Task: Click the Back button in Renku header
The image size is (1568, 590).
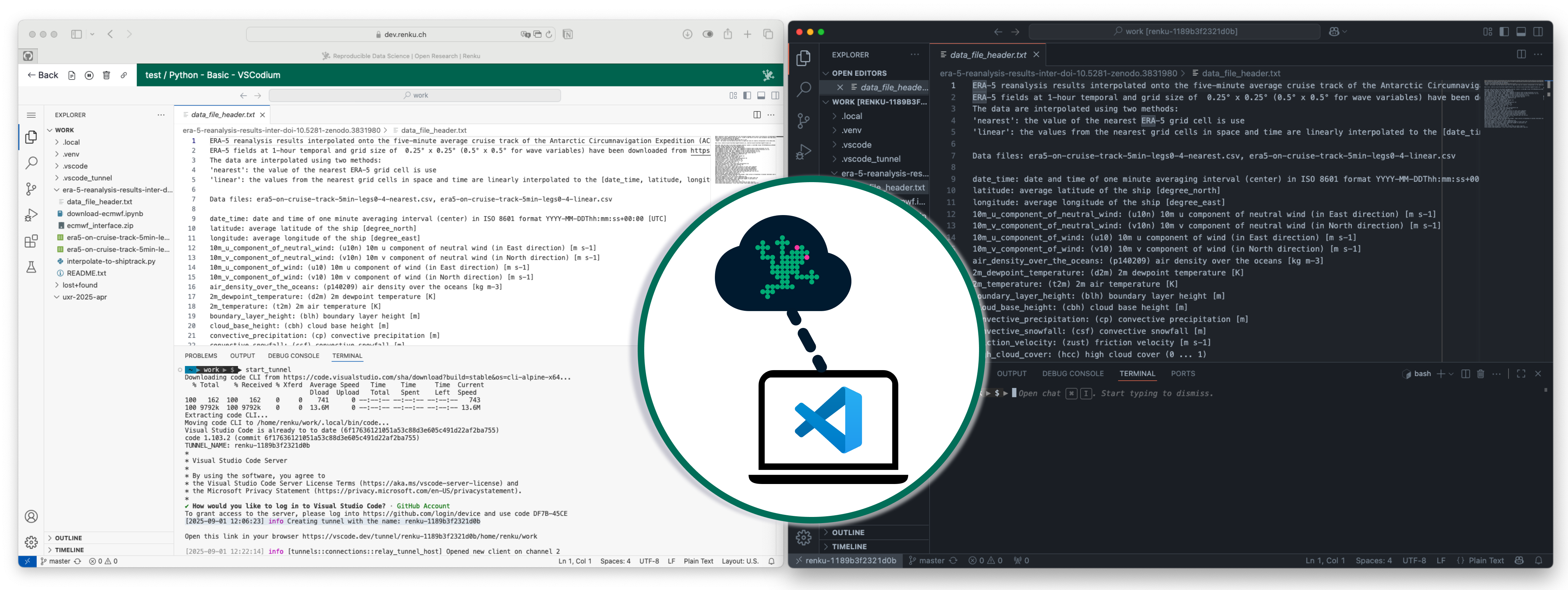Action: pyautogui.click(x=43, y=75)
